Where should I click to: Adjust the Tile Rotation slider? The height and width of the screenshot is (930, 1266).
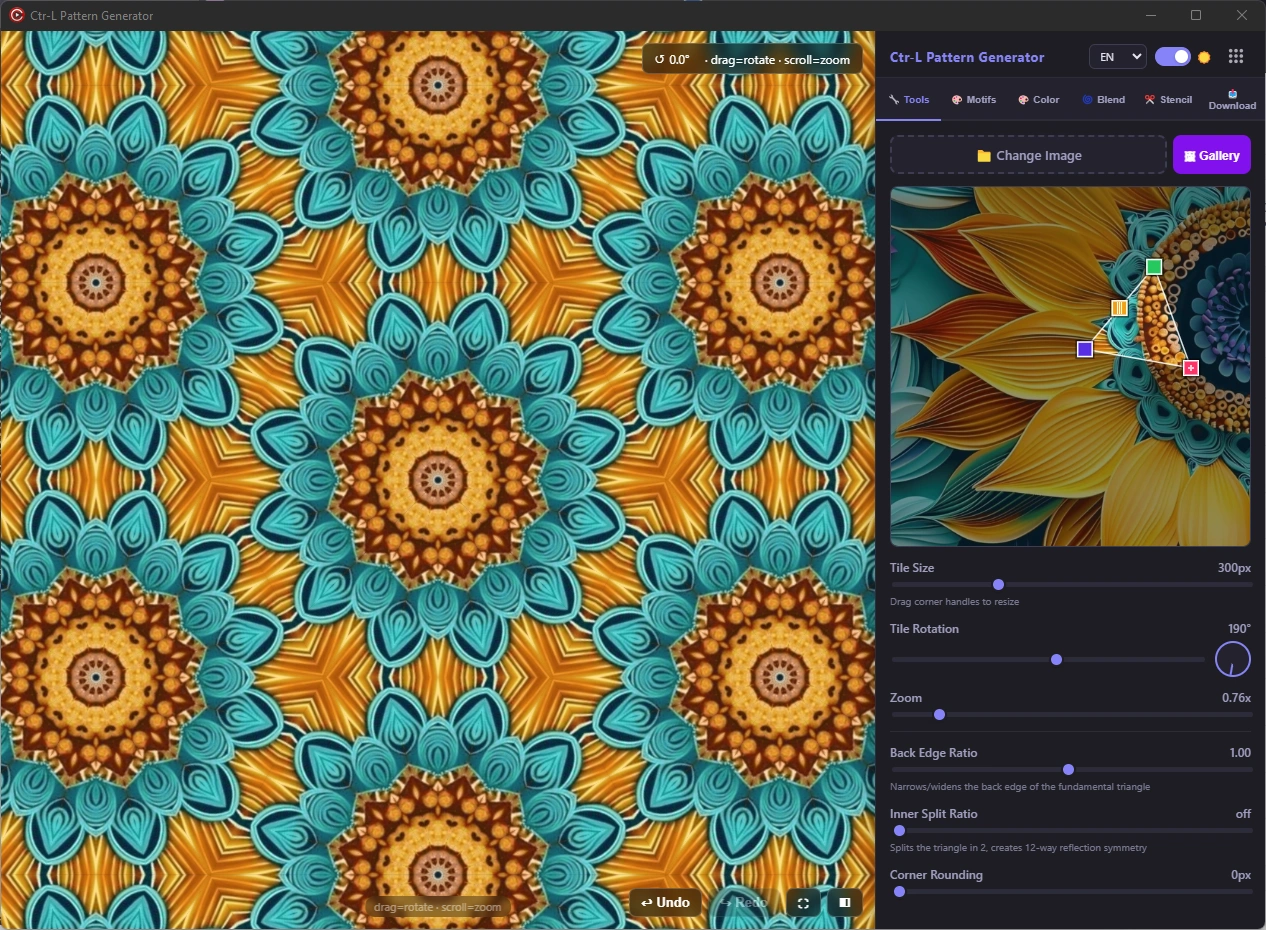click(1048, 659)
